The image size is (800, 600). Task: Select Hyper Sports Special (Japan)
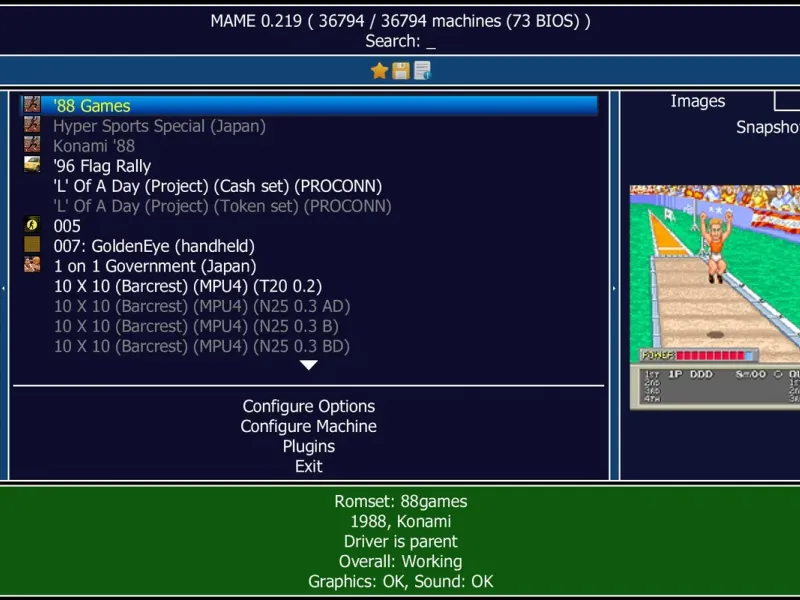159,126
